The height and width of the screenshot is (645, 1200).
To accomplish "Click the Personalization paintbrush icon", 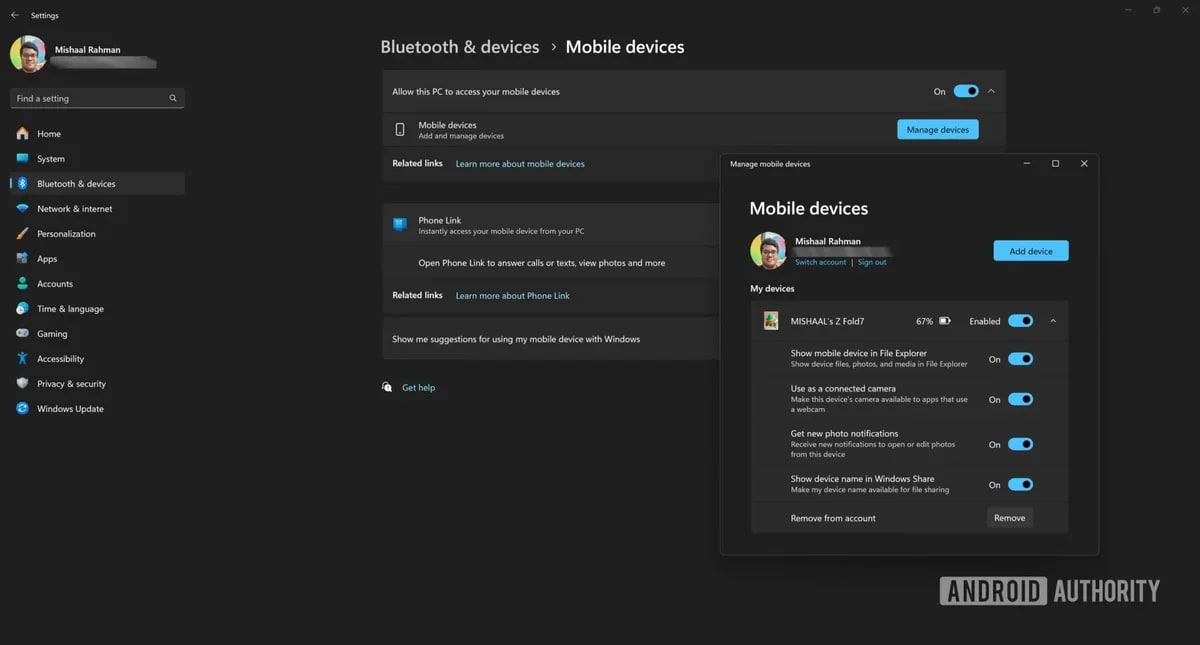I will 22,234.
